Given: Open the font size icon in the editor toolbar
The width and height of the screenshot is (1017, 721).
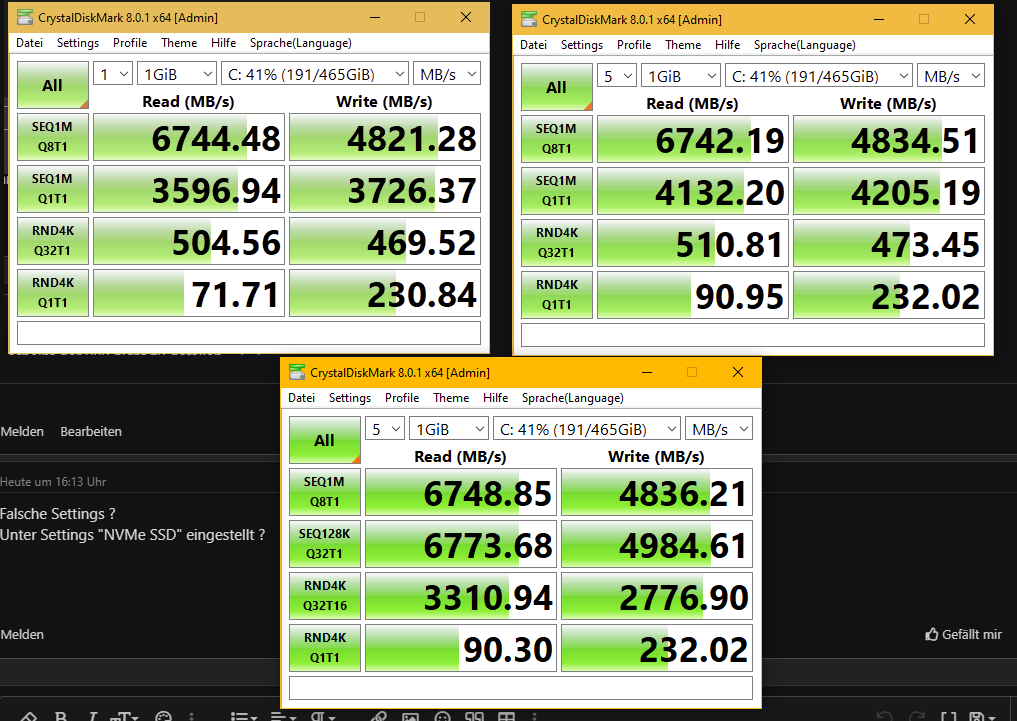Looking at the screenshot, I should tap(124, 716).
